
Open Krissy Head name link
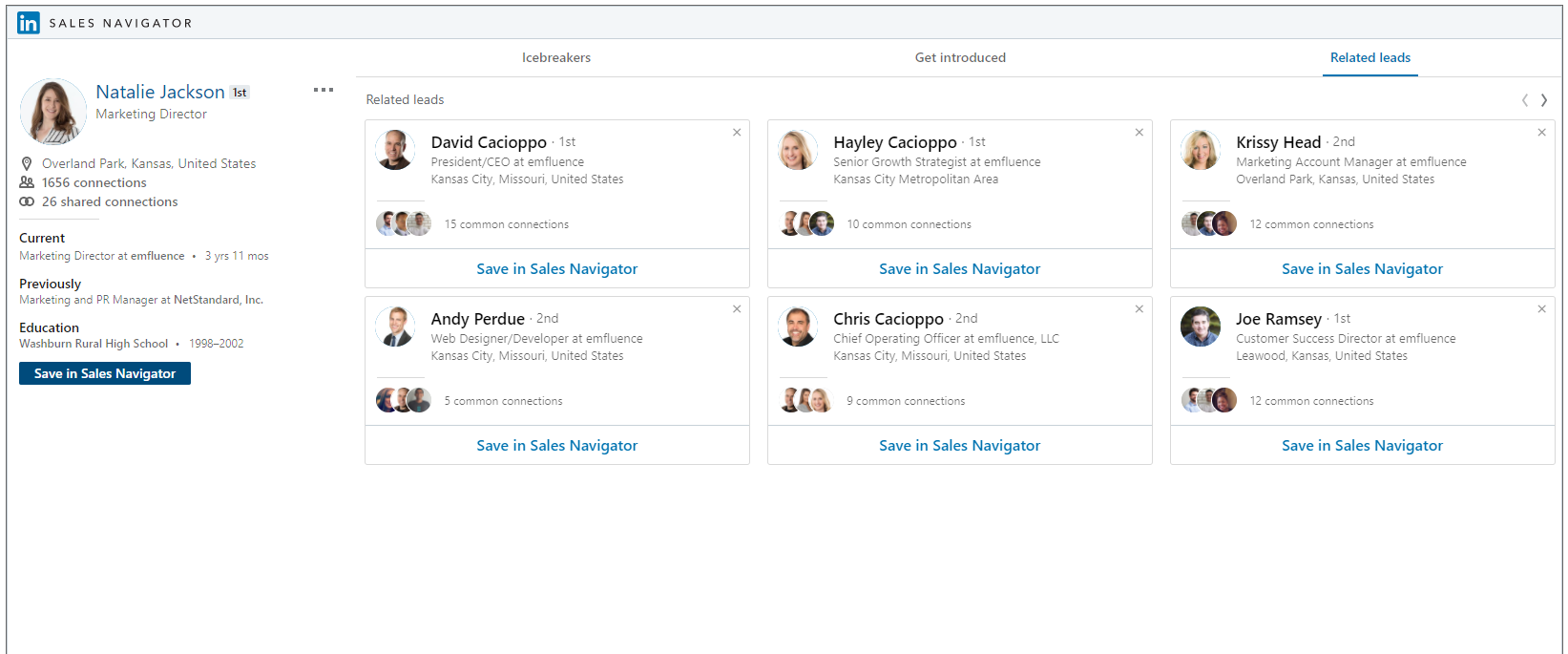pyautogui.click(x=1279, y=142)
